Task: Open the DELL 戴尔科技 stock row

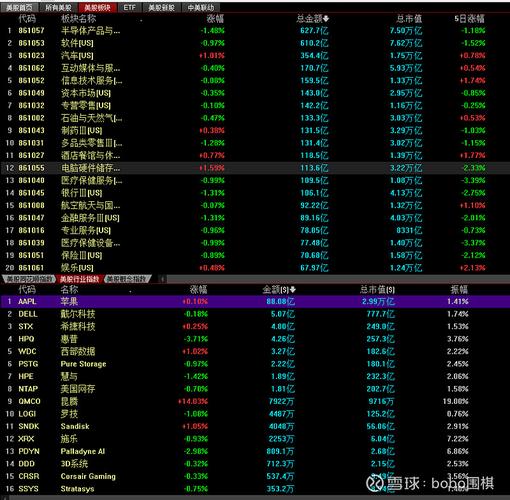Action: tap(255, 314)
